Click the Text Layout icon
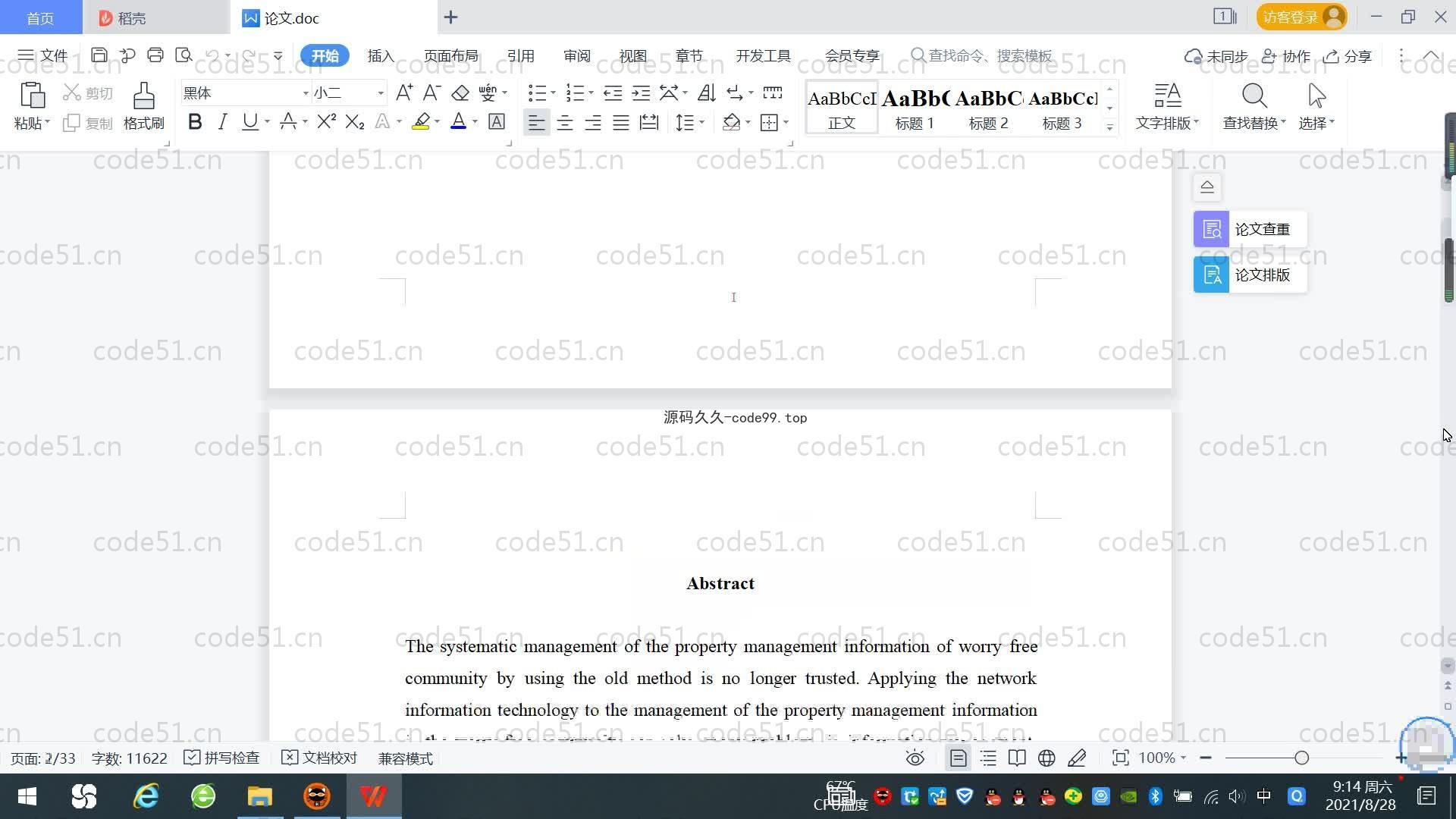Viewport: 1456px width, 819px height. [x=1167, y=96]
